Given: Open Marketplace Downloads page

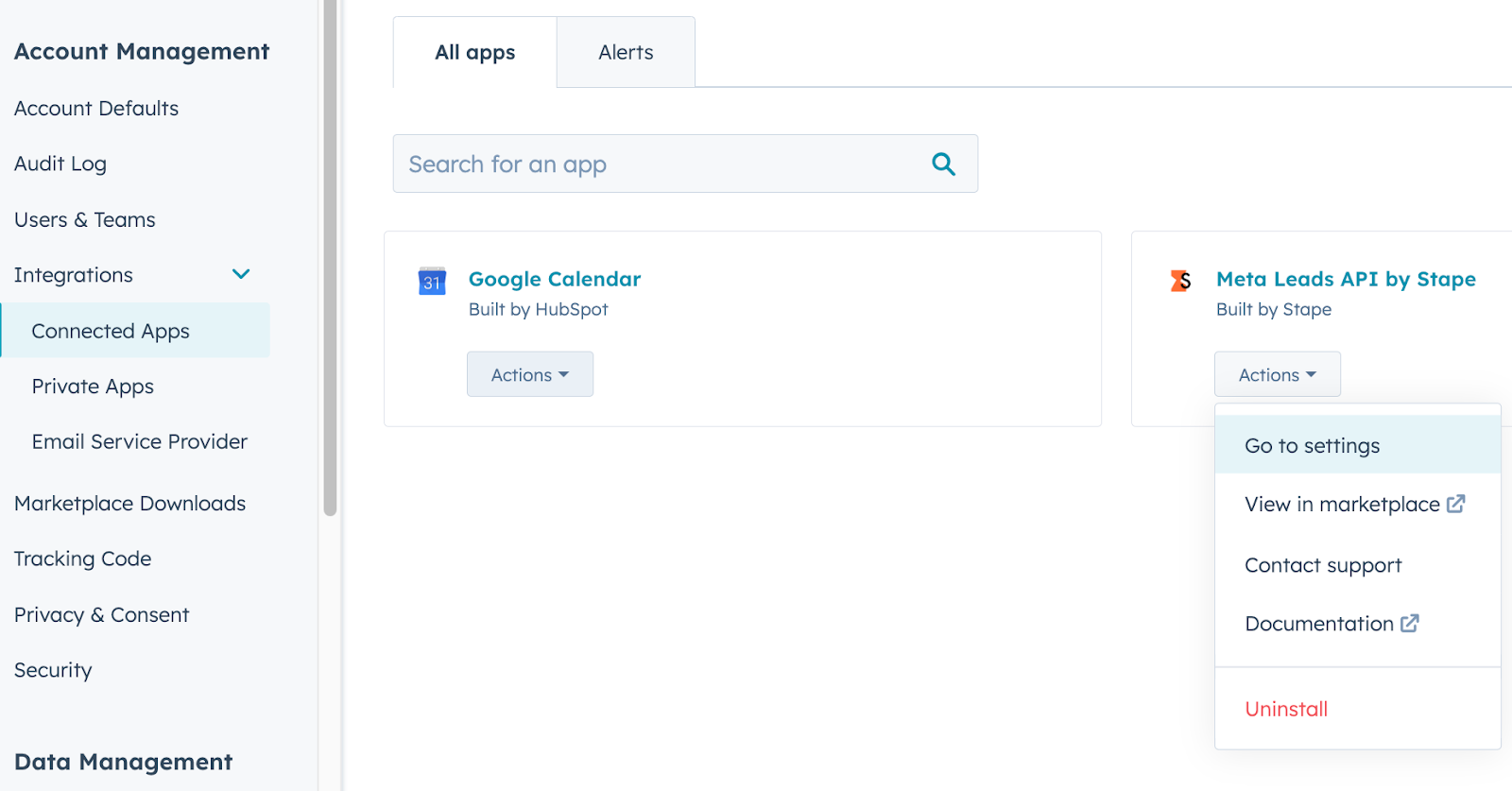Looking at the screenshot, I should [x=130, y=504].
